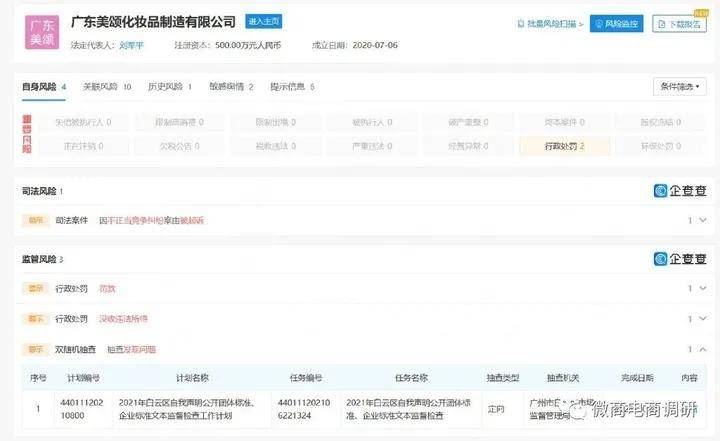Click the 欠税公告 0 risk tile
720x441 pixels.
(x=180, y=146)
